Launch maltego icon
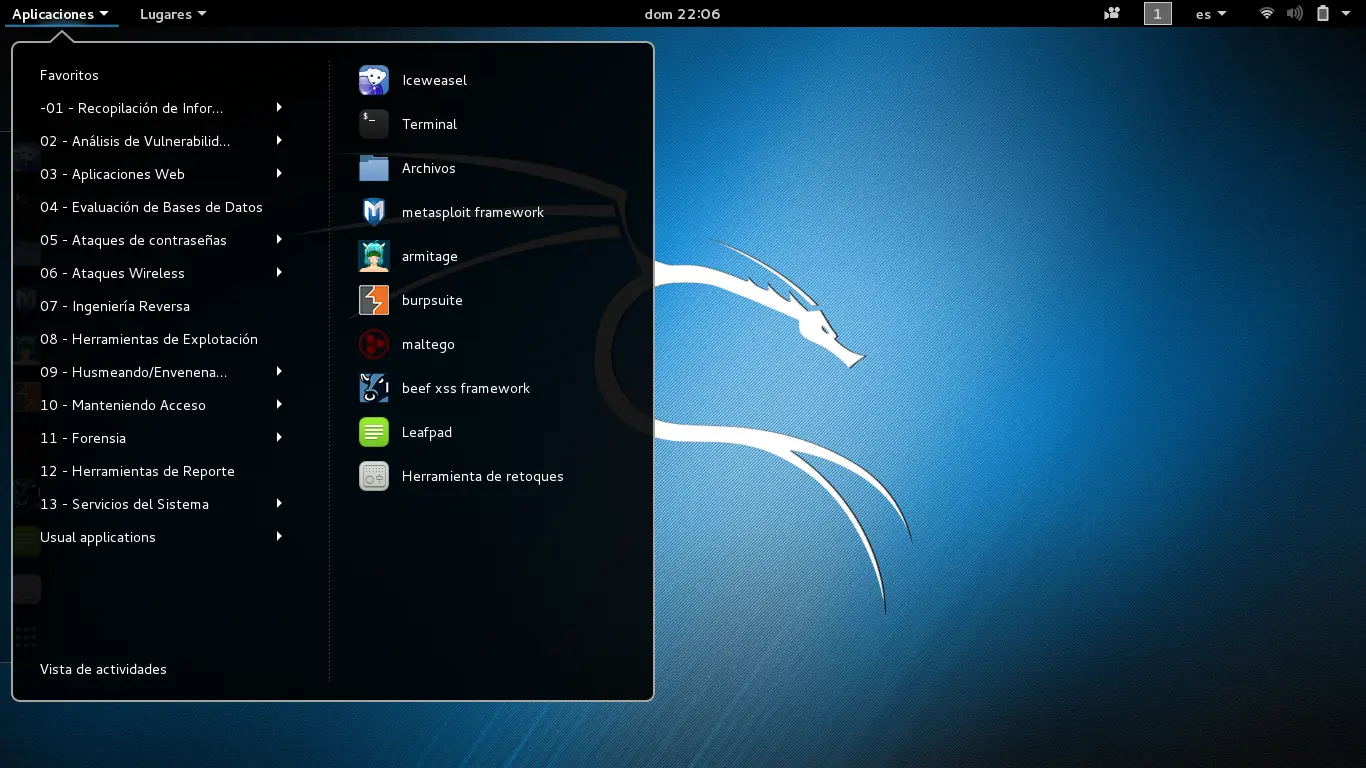The image size is (1366, 768). click(374, 344)
